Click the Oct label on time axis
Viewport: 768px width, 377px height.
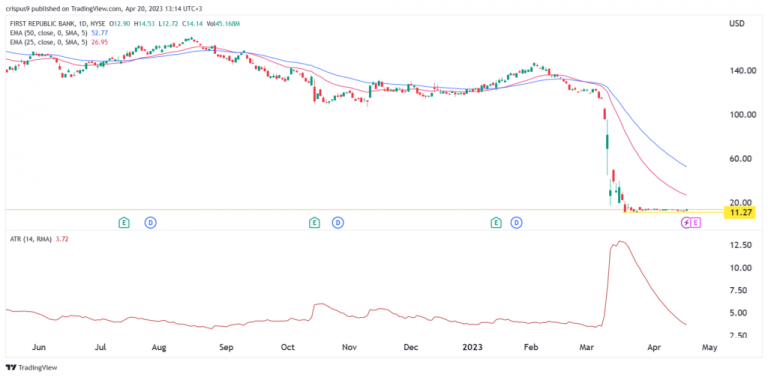point(288,348)
